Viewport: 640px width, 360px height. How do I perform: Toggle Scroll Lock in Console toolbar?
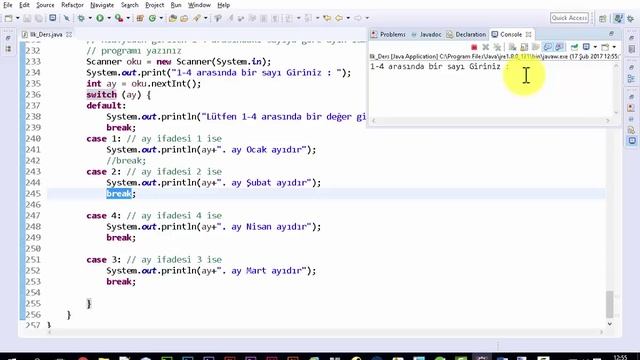[x=524, y=47]
